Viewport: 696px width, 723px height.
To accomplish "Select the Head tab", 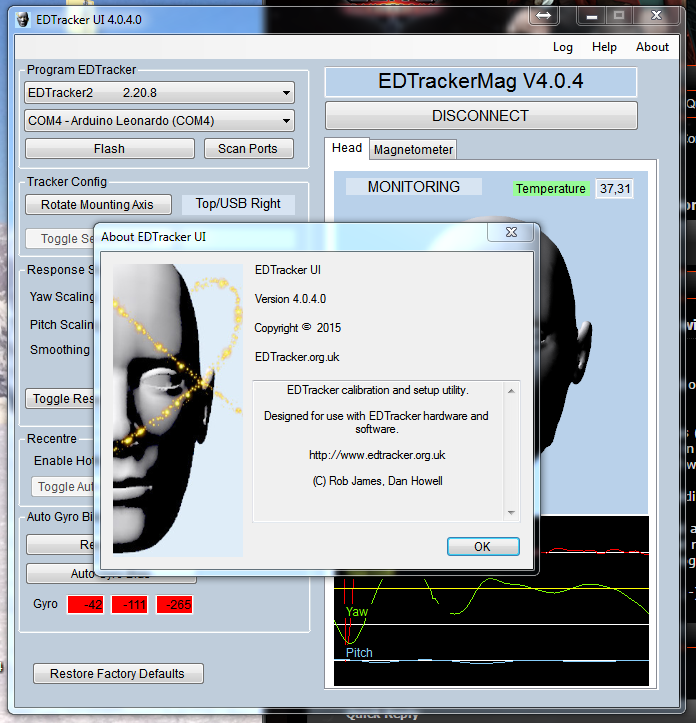I will pyautogui.click(x=347, y=148).
